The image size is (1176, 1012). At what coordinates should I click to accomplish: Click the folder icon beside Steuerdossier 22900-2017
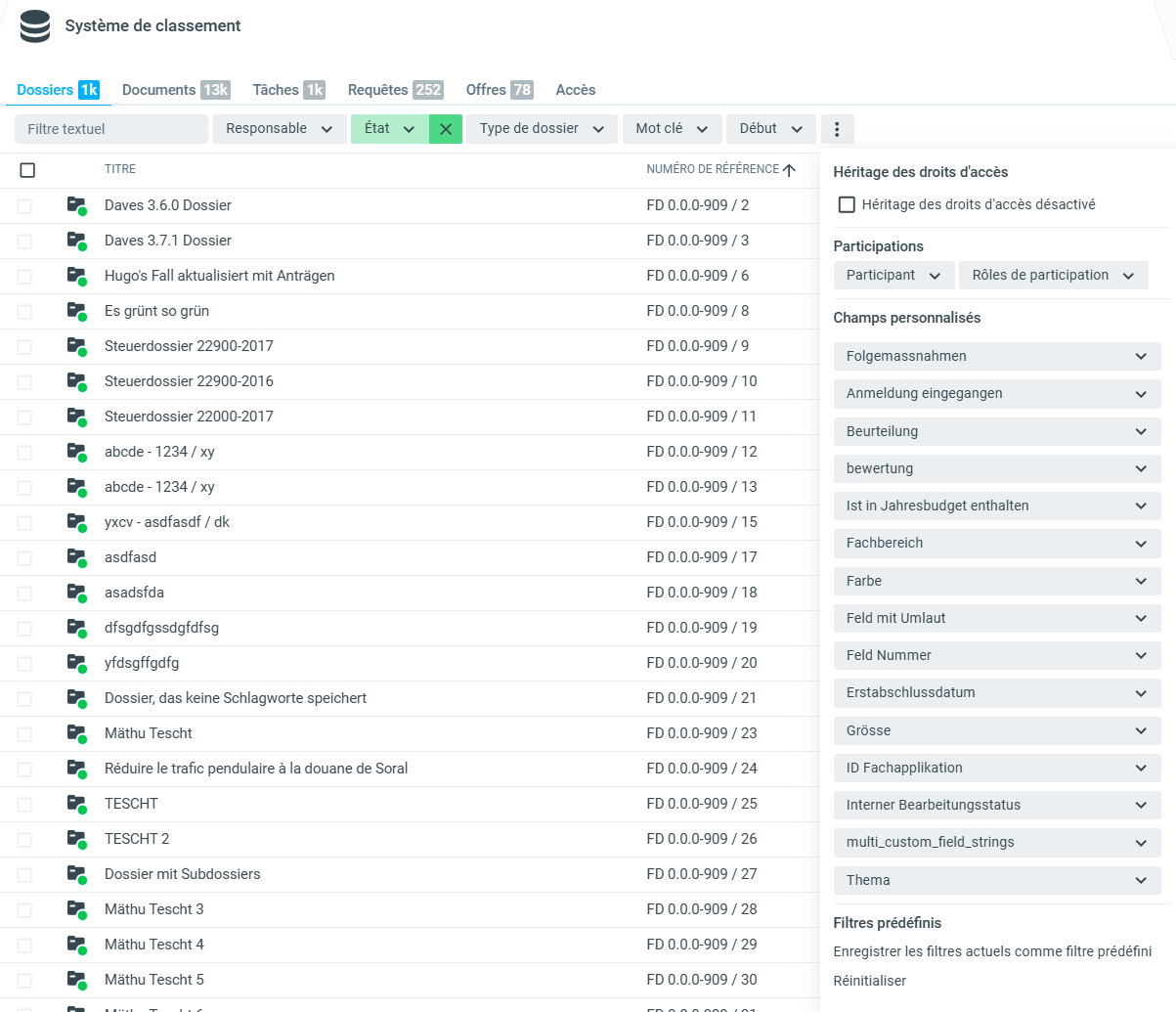coord(76,346)
